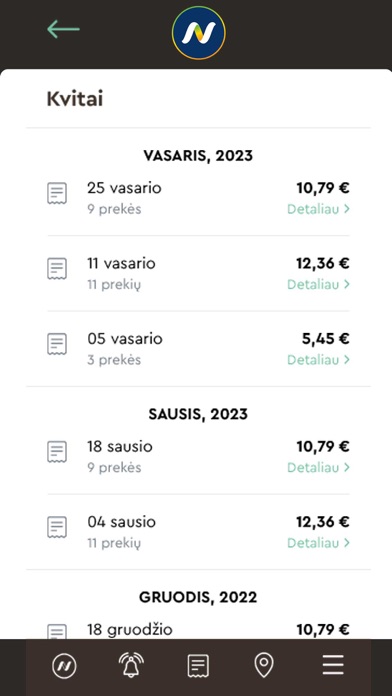Tap receipt icon for 05 vasario
Screen dimensions: 392x696
click(x=57, y=344)
